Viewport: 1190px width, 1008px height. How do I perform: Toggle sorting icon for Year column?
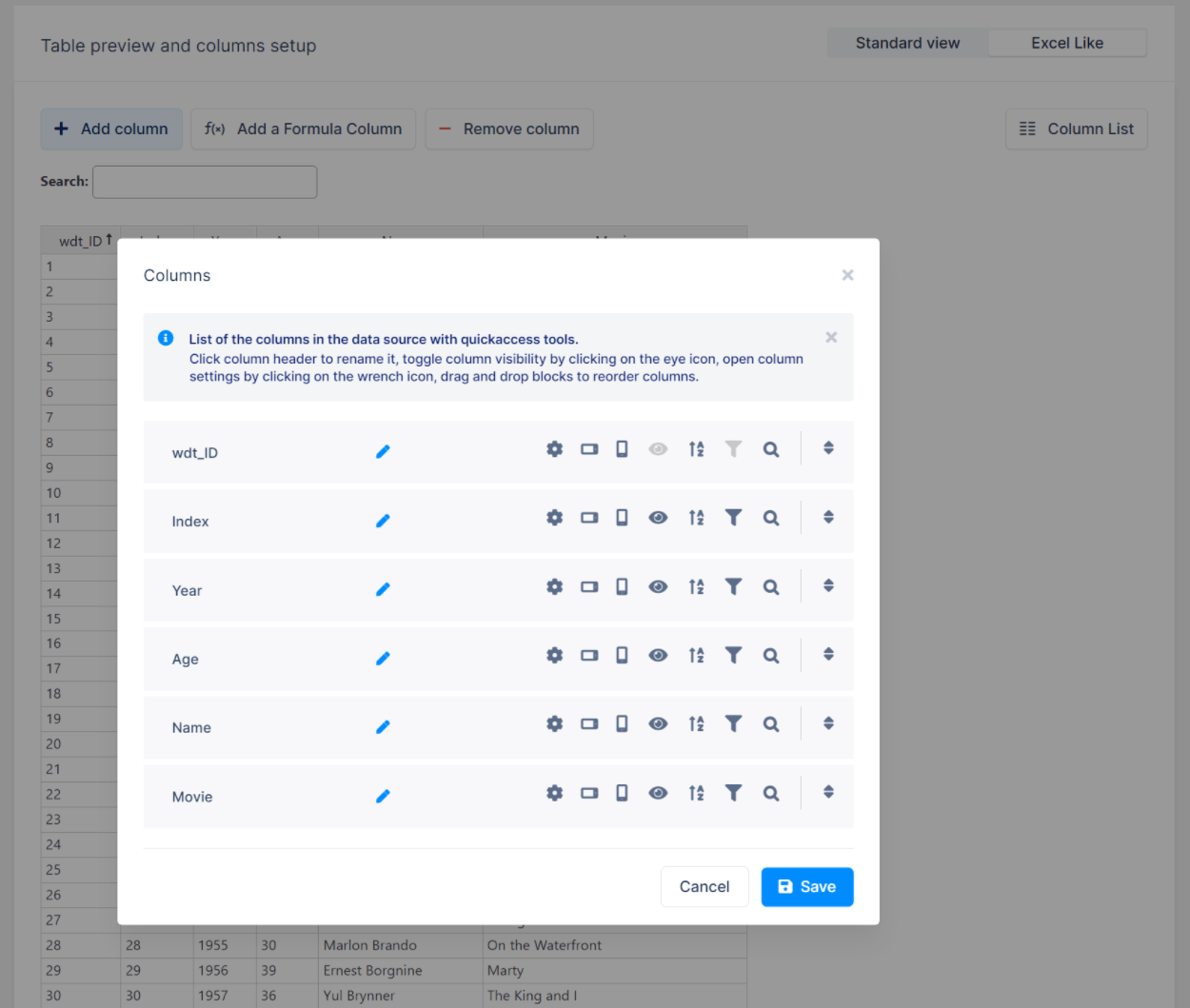tap(697, 586)
